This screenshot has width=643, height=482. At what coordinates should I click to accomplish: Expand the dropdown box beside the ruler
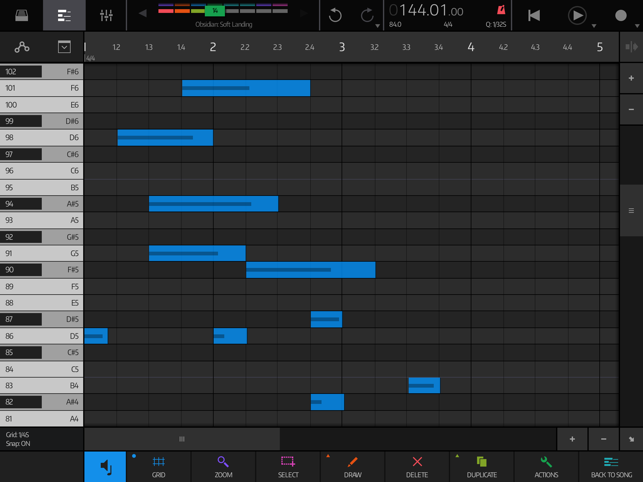(64, 47)
